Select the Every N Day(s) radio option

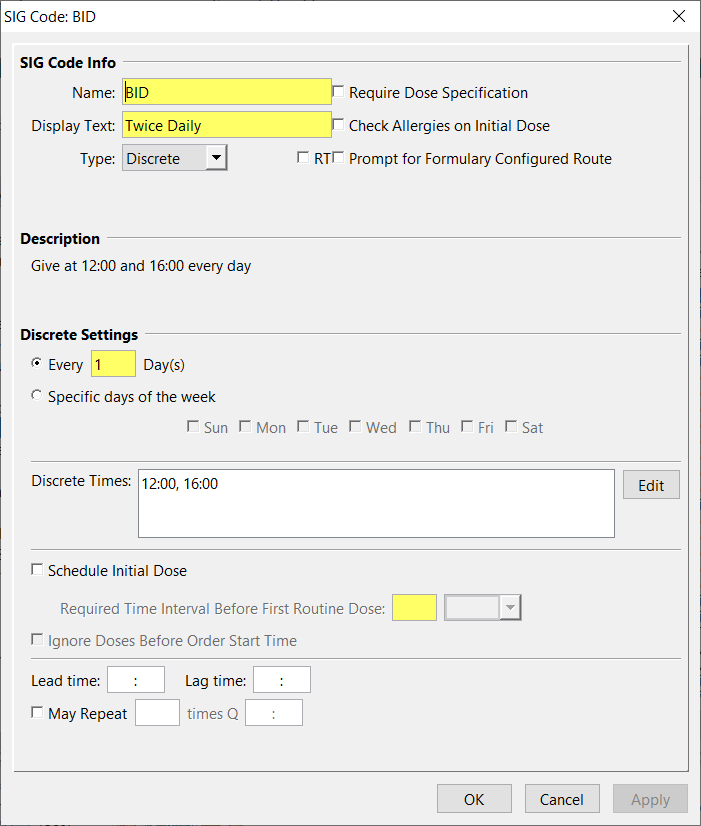pos(38,364)
